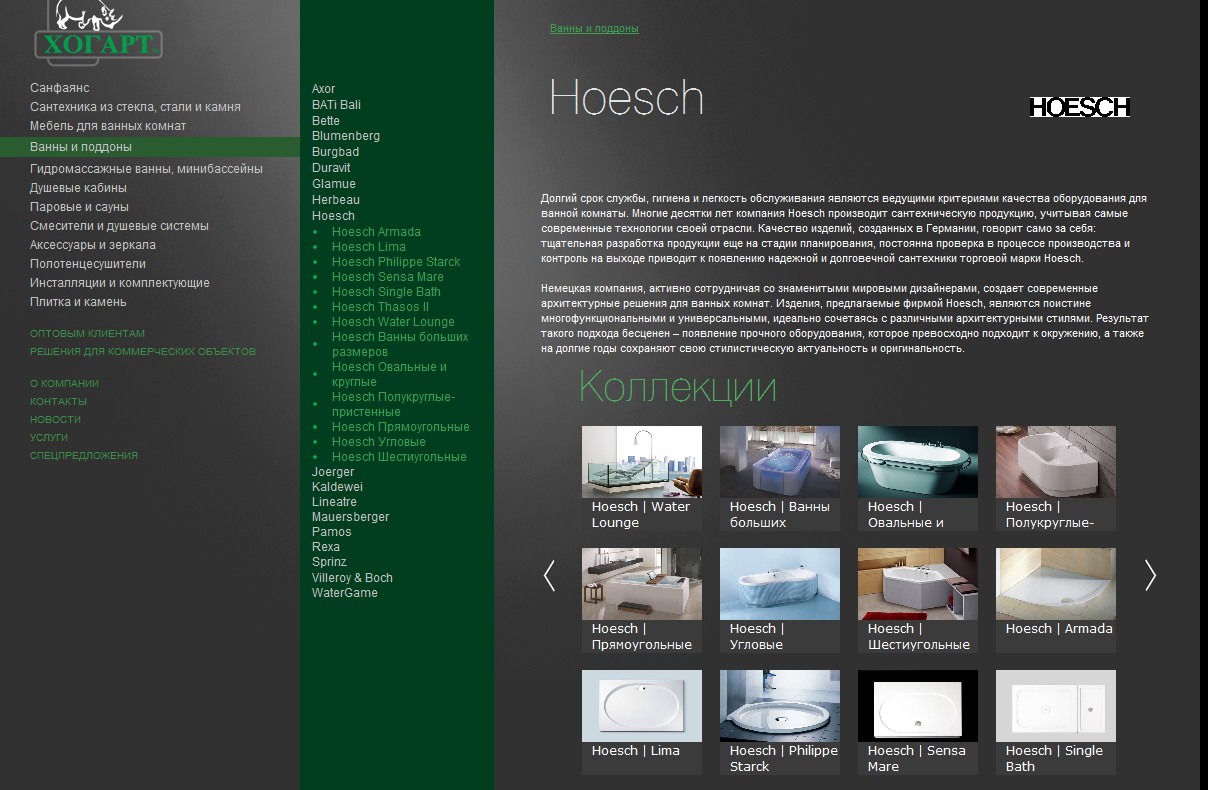
Task: Open Гидромассажные ванны, минибассейны category
Action: (x=146, y=169)
